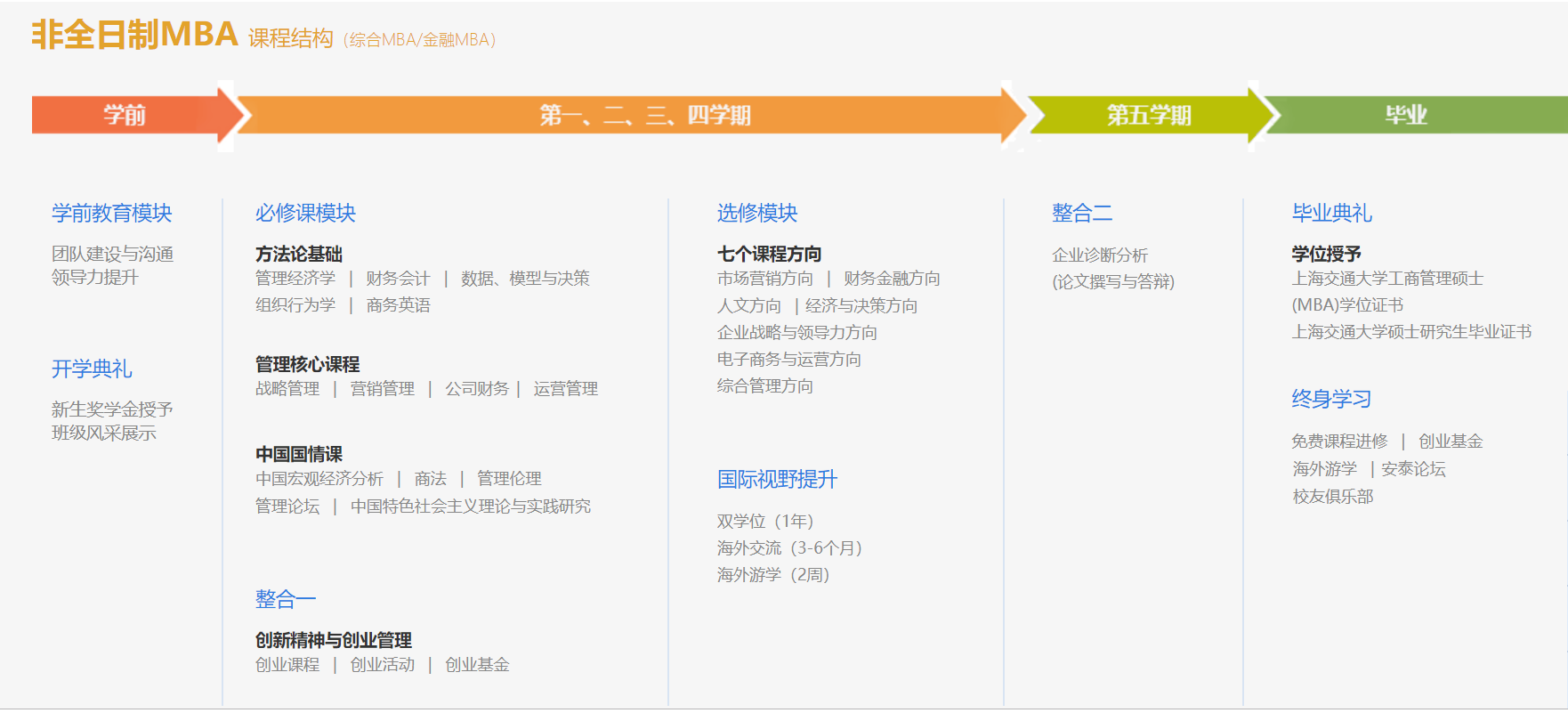Open the 毕业典礼 heading
The width and height of the screenshot is (1568, 713).
coord(1331,214)
